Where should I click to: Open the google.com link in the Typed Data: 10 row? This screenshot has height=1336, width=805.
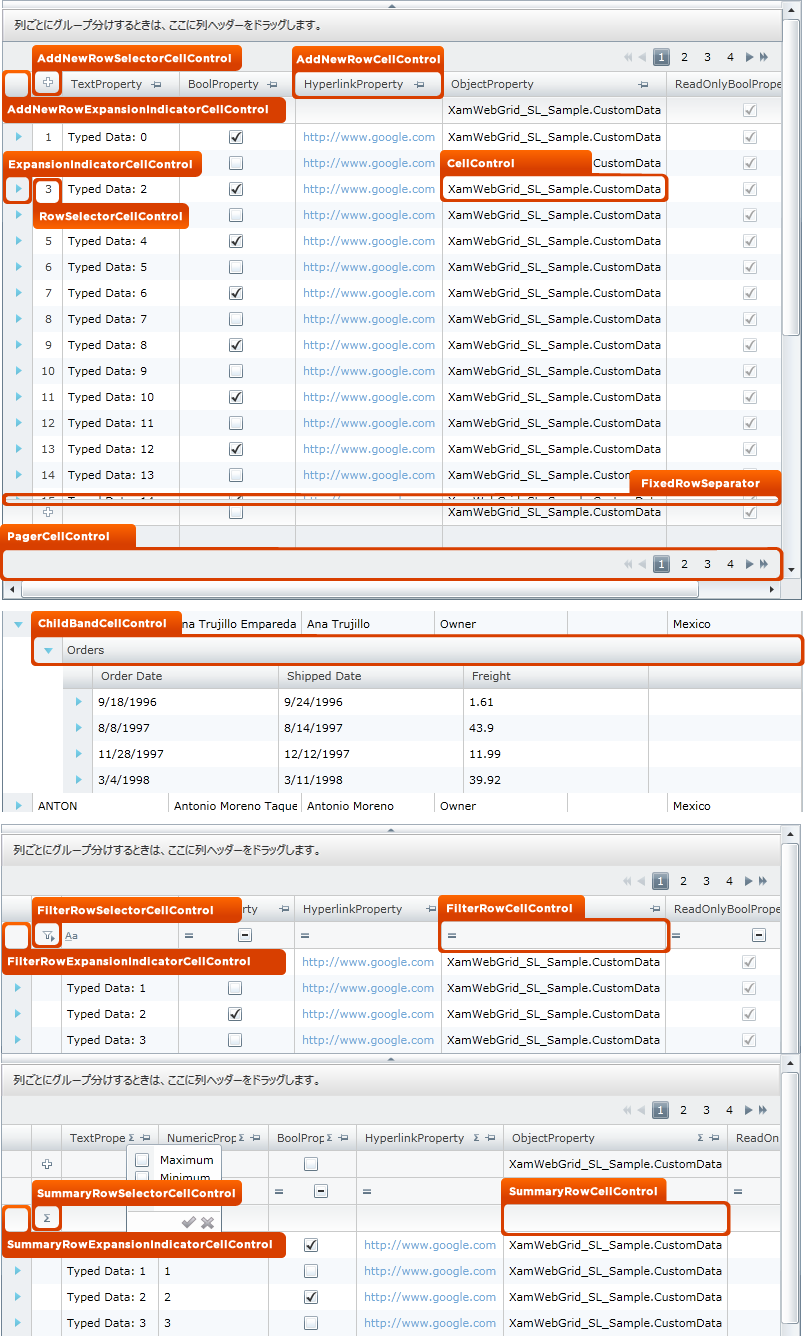coord(369,397)
